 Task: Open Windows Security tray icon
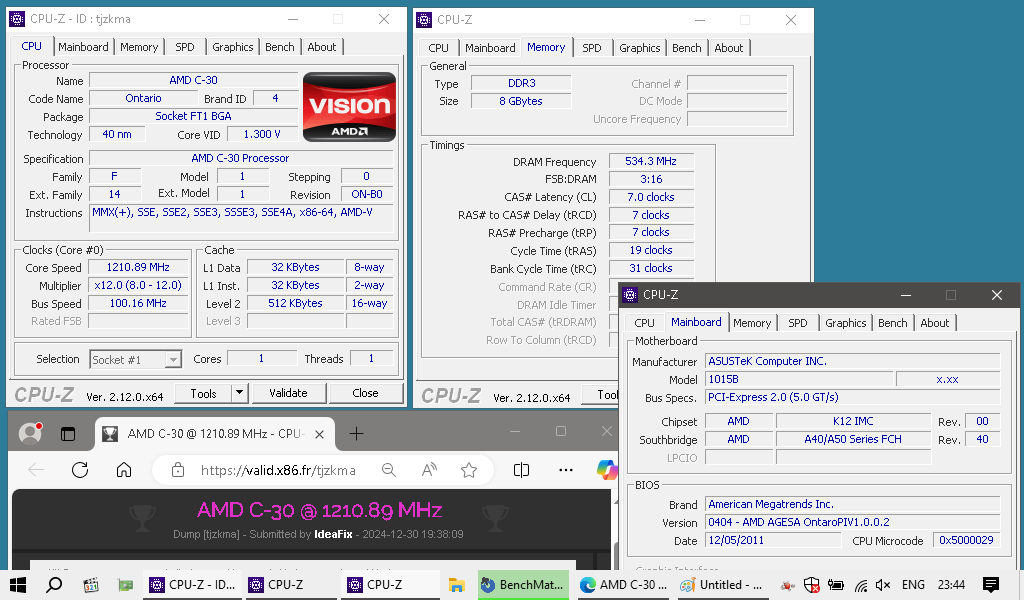[x=811, y=585]
